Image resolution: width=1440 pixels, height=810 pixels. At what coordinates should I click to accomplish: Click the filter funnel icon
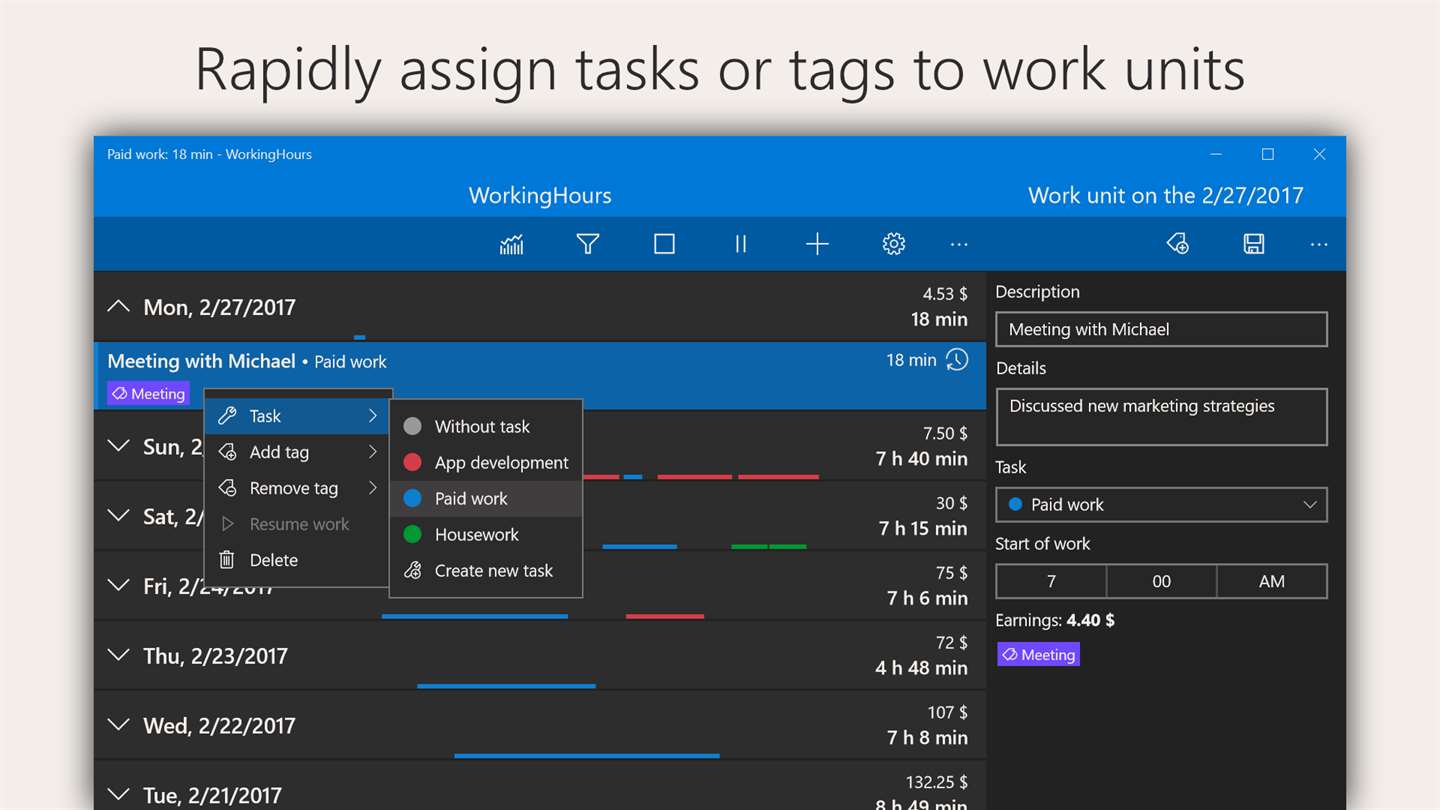tap(588, 244)
